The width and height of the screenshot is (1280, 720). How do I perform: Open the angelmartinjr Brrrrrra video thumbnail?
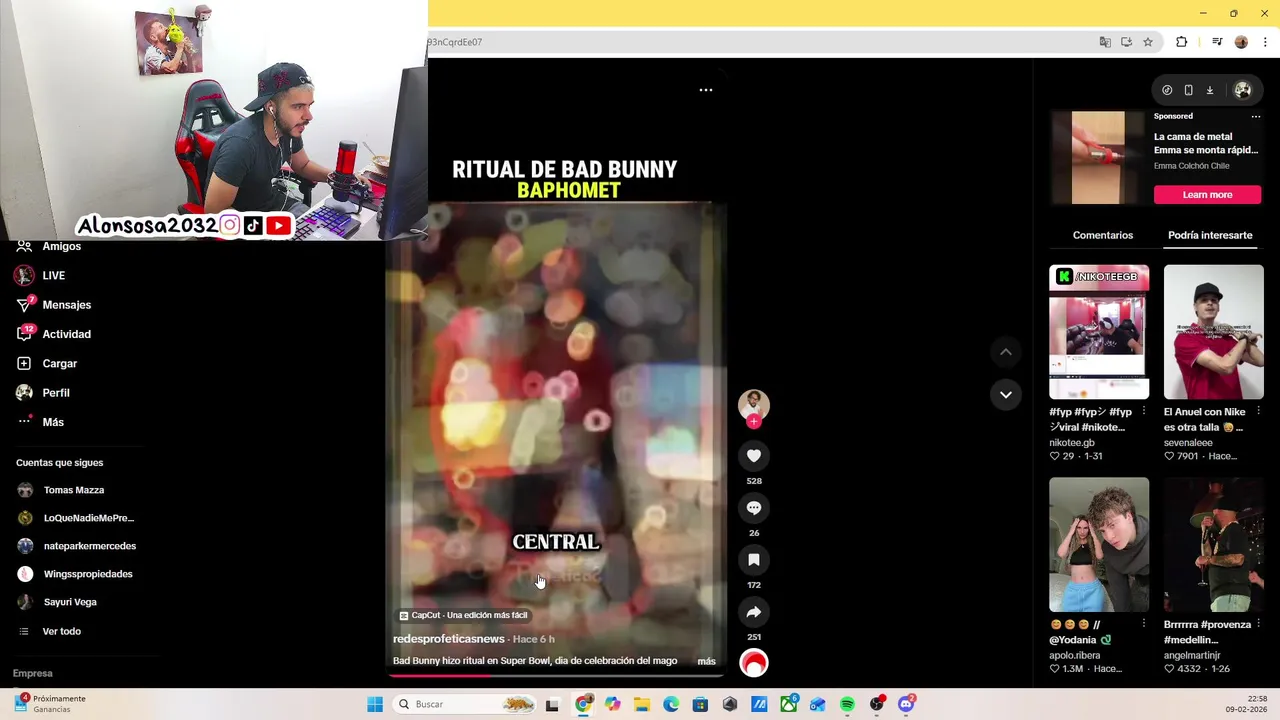[1213, 544]
